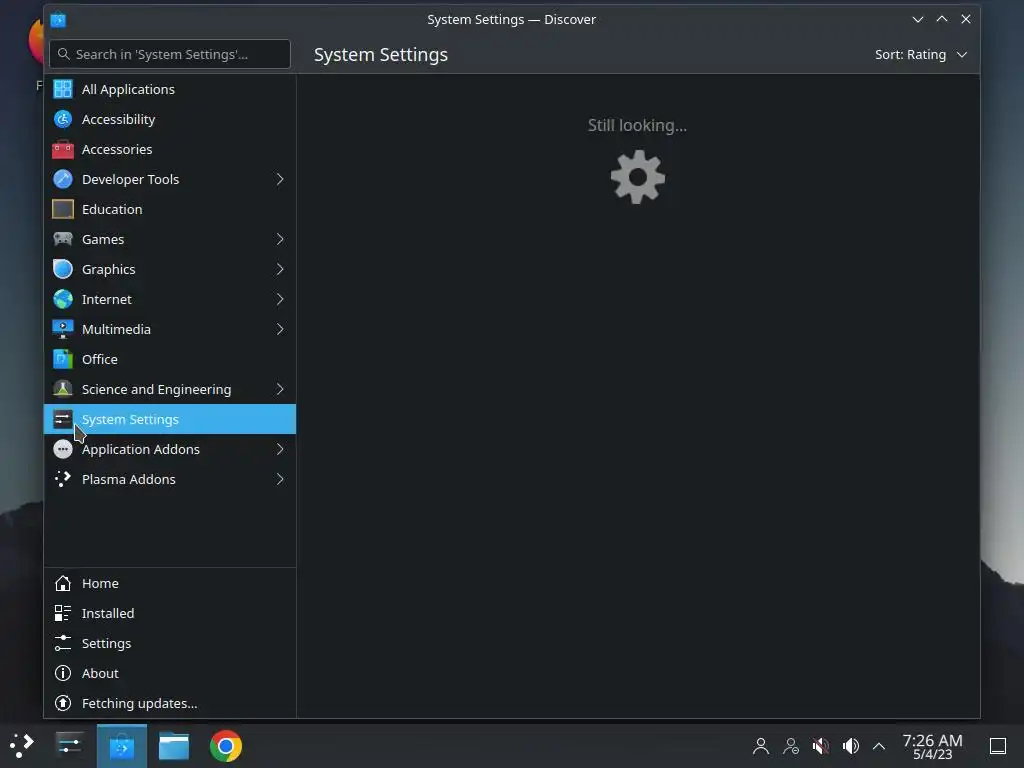Open the Settings page label
1024x768 pixels.
tap(106, 643)
